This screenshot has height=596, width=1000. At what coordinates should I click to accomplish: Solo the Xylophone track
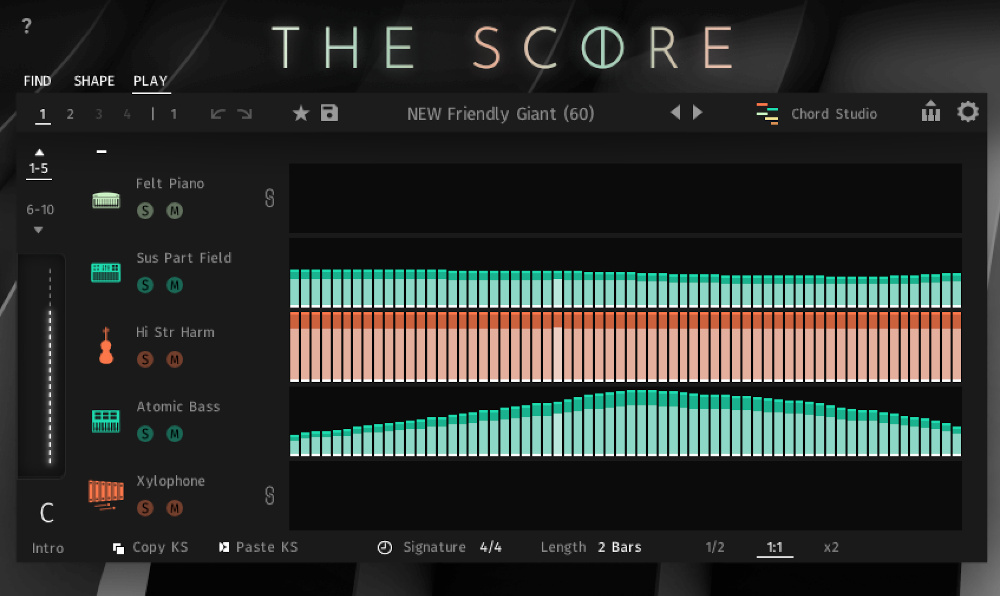point(145,508)
